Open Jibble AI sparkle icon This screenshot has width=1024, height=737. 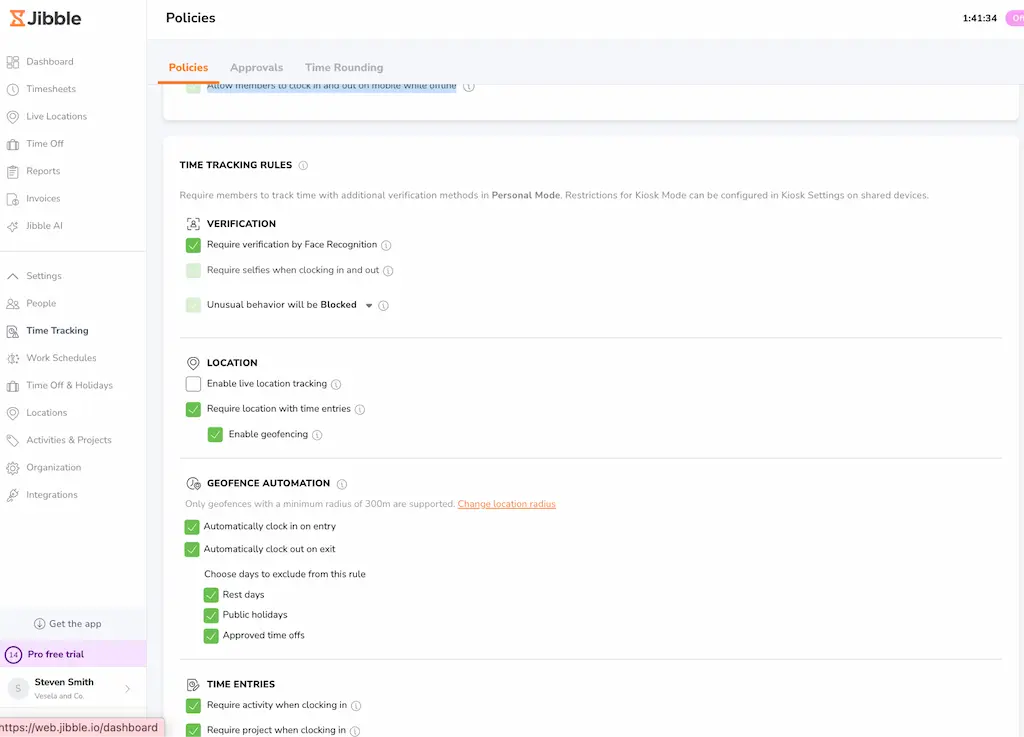[12, 227]
